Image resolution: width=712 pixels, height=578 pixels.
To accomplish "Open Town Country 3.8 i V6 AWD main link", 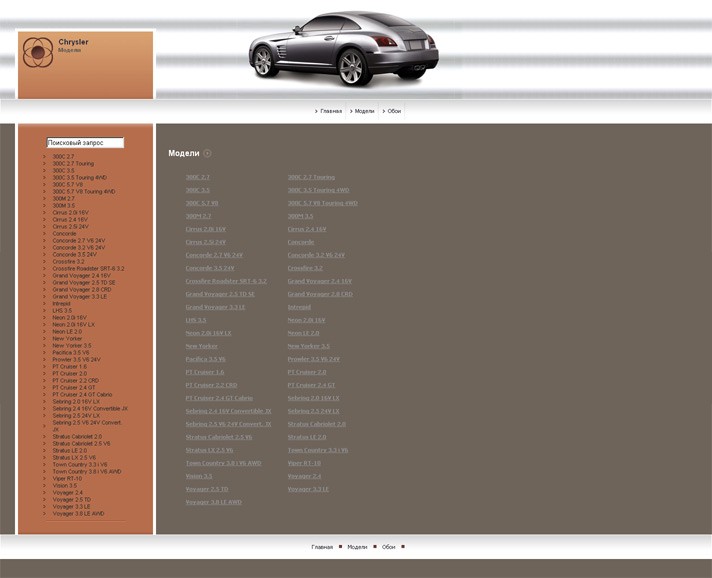I will tap(223, 464).
